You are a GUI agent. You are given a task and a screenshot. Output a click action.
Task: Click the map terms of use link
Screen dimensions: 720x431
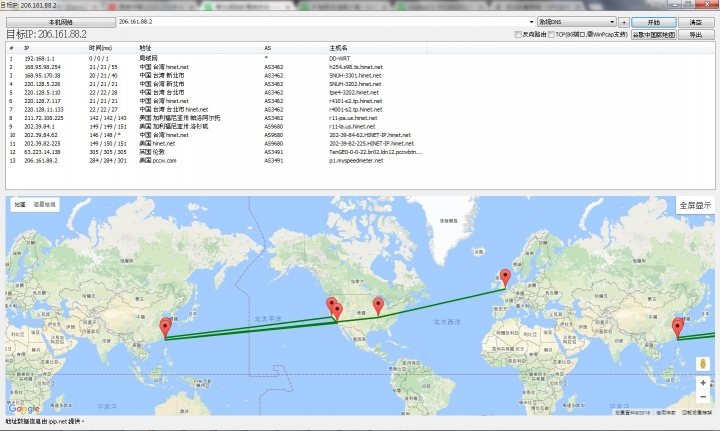point(666,413)
